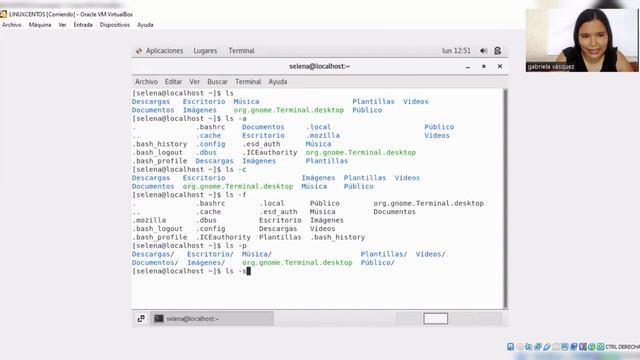Image resolution: width=640 pixels, height=360 pixels.
Task: Click the show-desktop icon in bottom panel
Action: click(x=141, y=318)
